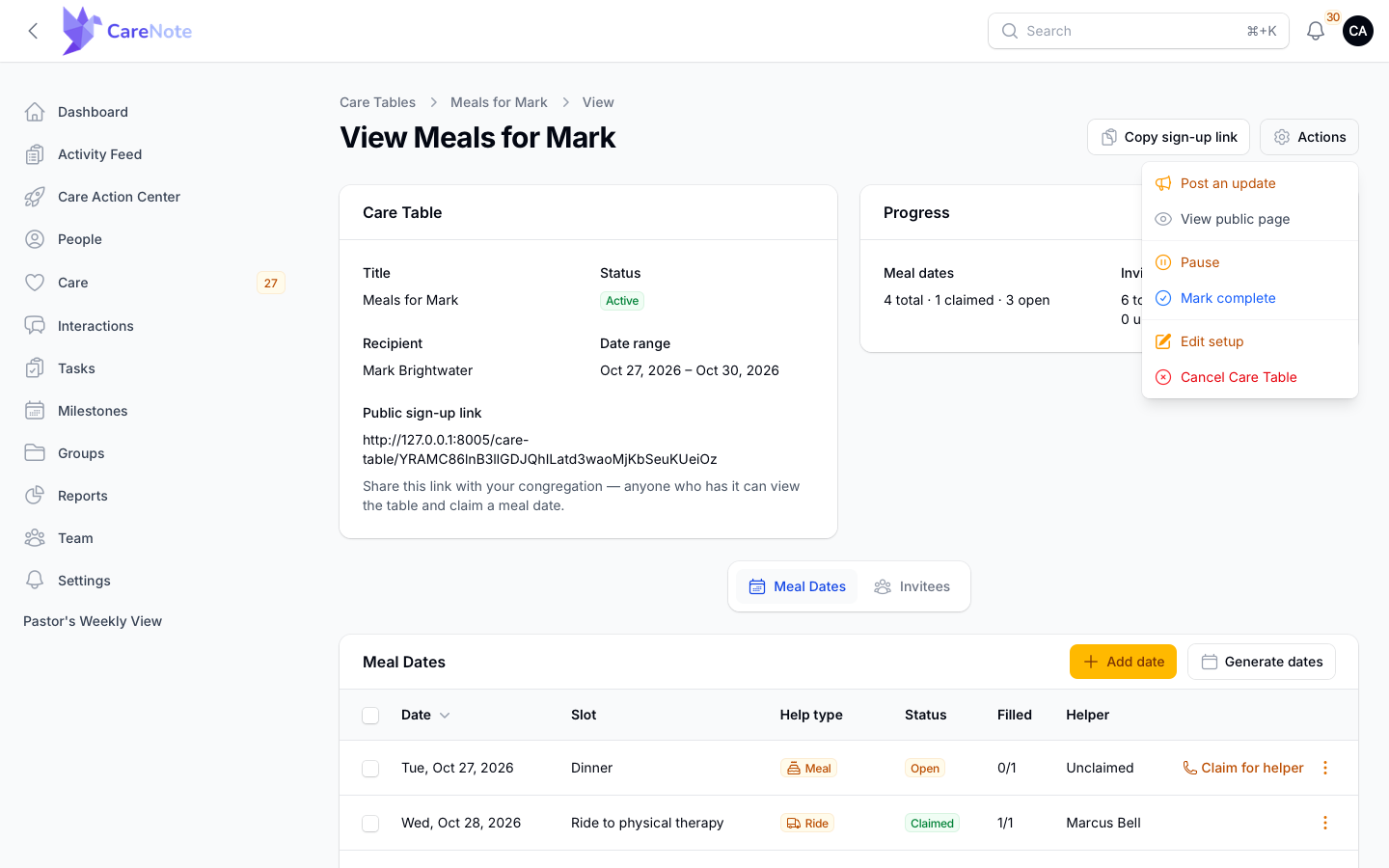This screenshot has height=868, width=1389.
Task: Click the Dashboard home icon
Action: (35, 112)
